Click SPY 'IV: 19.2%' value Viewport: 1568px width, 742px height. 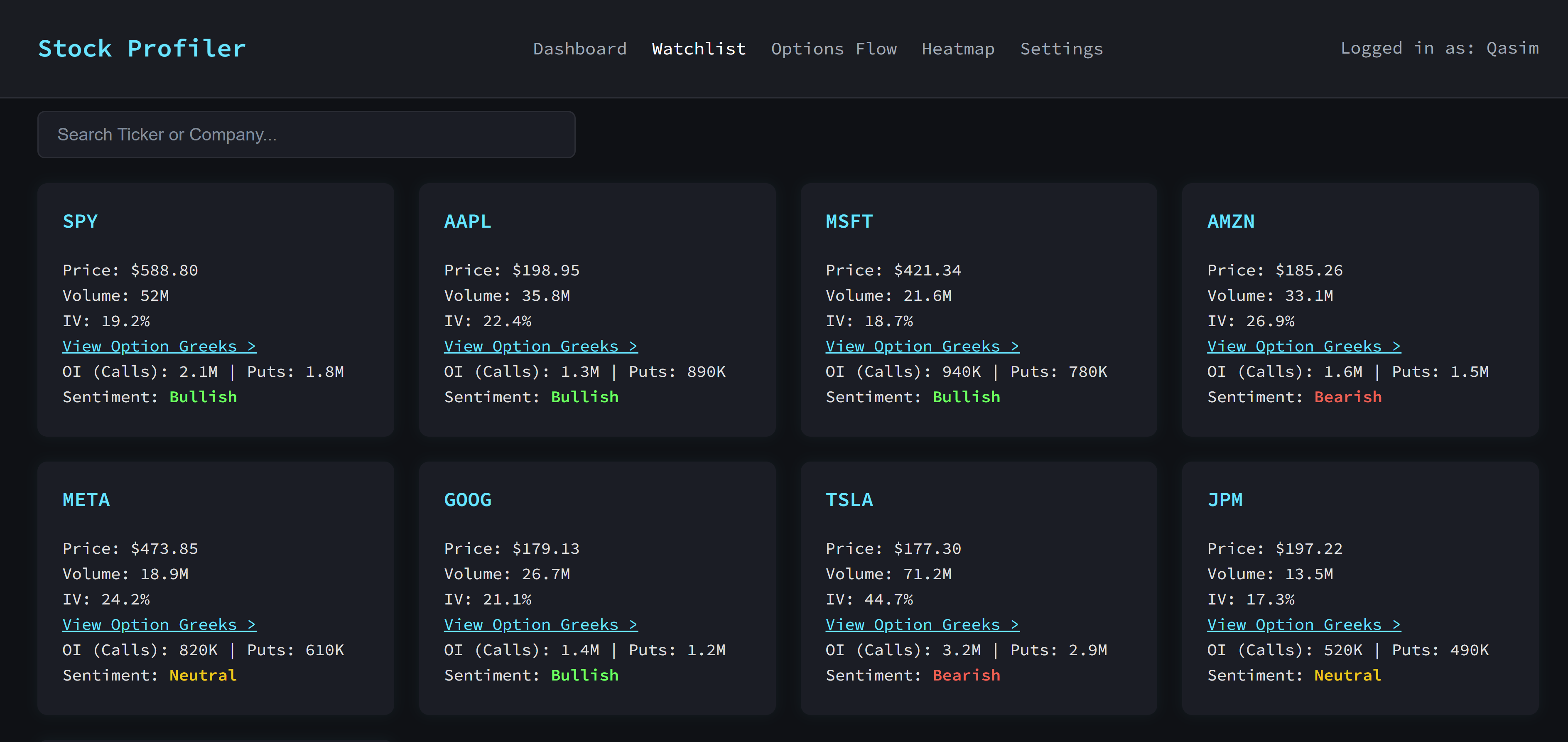click(x=106, y=321)
